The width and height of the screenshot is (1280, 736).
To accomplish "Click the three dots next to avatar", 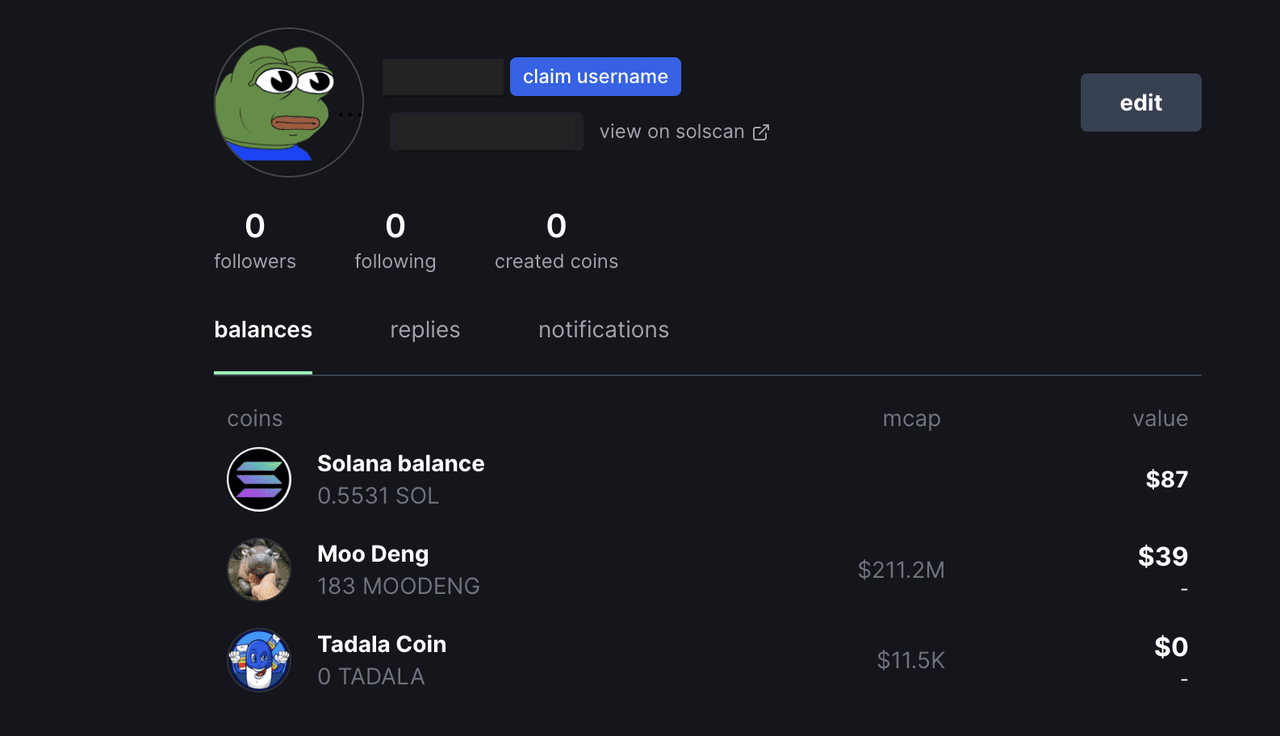I will (349, 115).
